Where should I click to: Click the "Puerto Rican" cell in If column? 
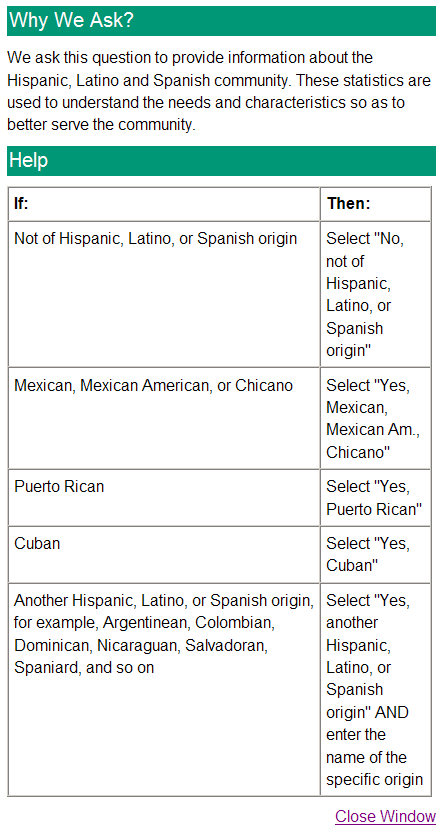coord(164,498)
